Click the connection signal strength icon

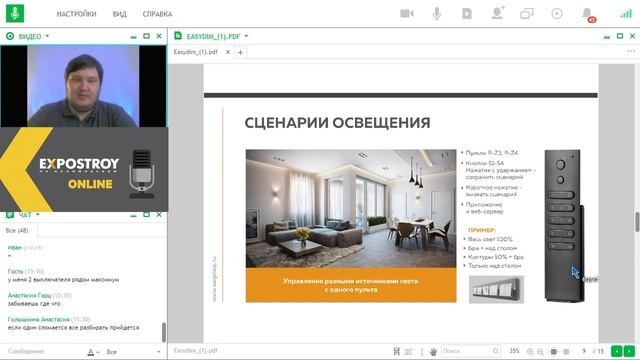point(626,14)
